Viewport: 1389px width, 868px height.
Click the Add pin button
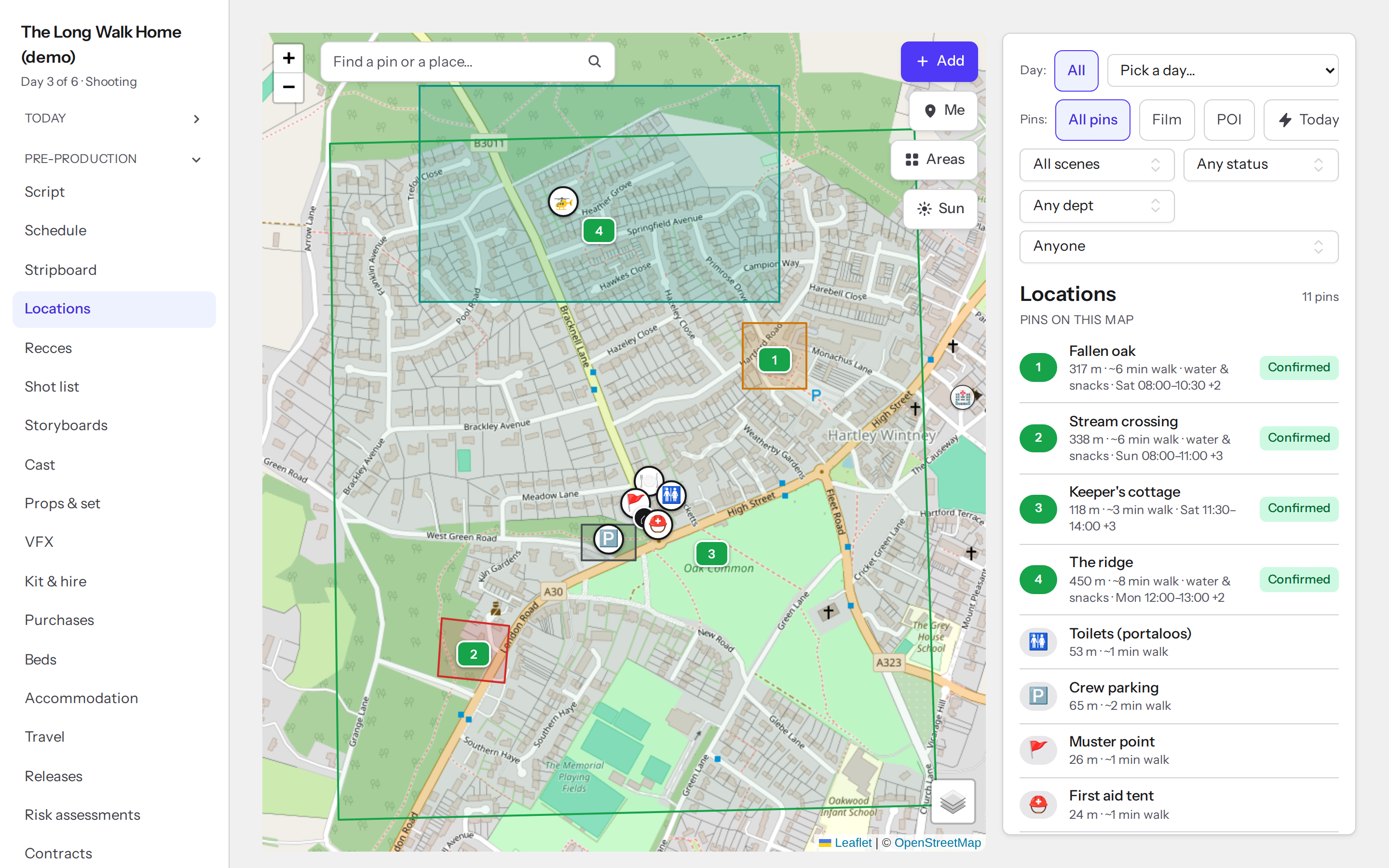click(939, 61)
